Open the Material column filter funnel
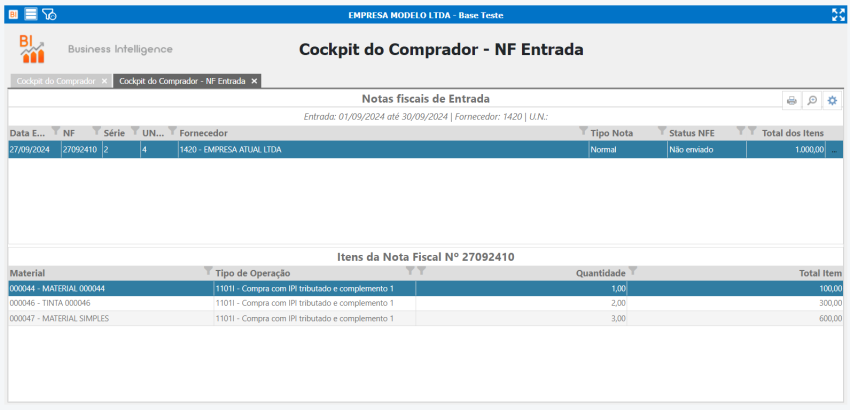This screenshot has height=410, width=850. click(x=208, y=271)
